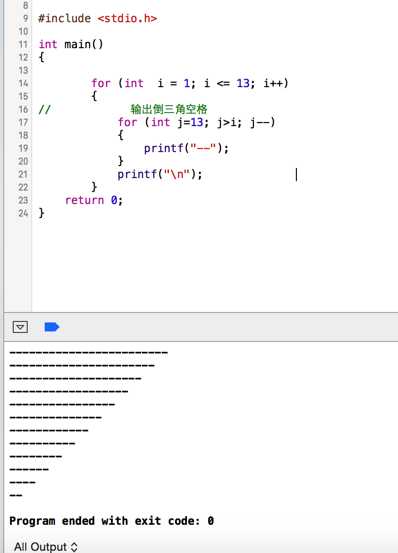
Task: Open the All Output filter dropdown
Action: click(45, 546)
